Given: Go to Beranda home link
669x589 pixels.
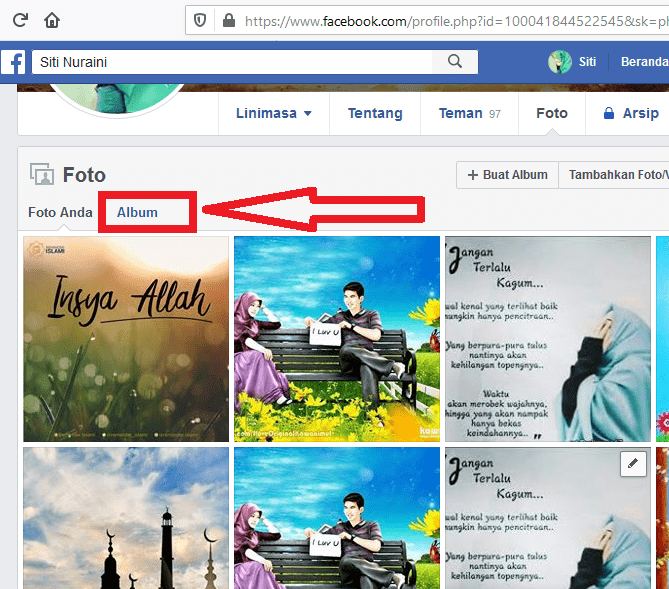Looking at the screenshot, I should pyautogui.click(x=644, y=62).
